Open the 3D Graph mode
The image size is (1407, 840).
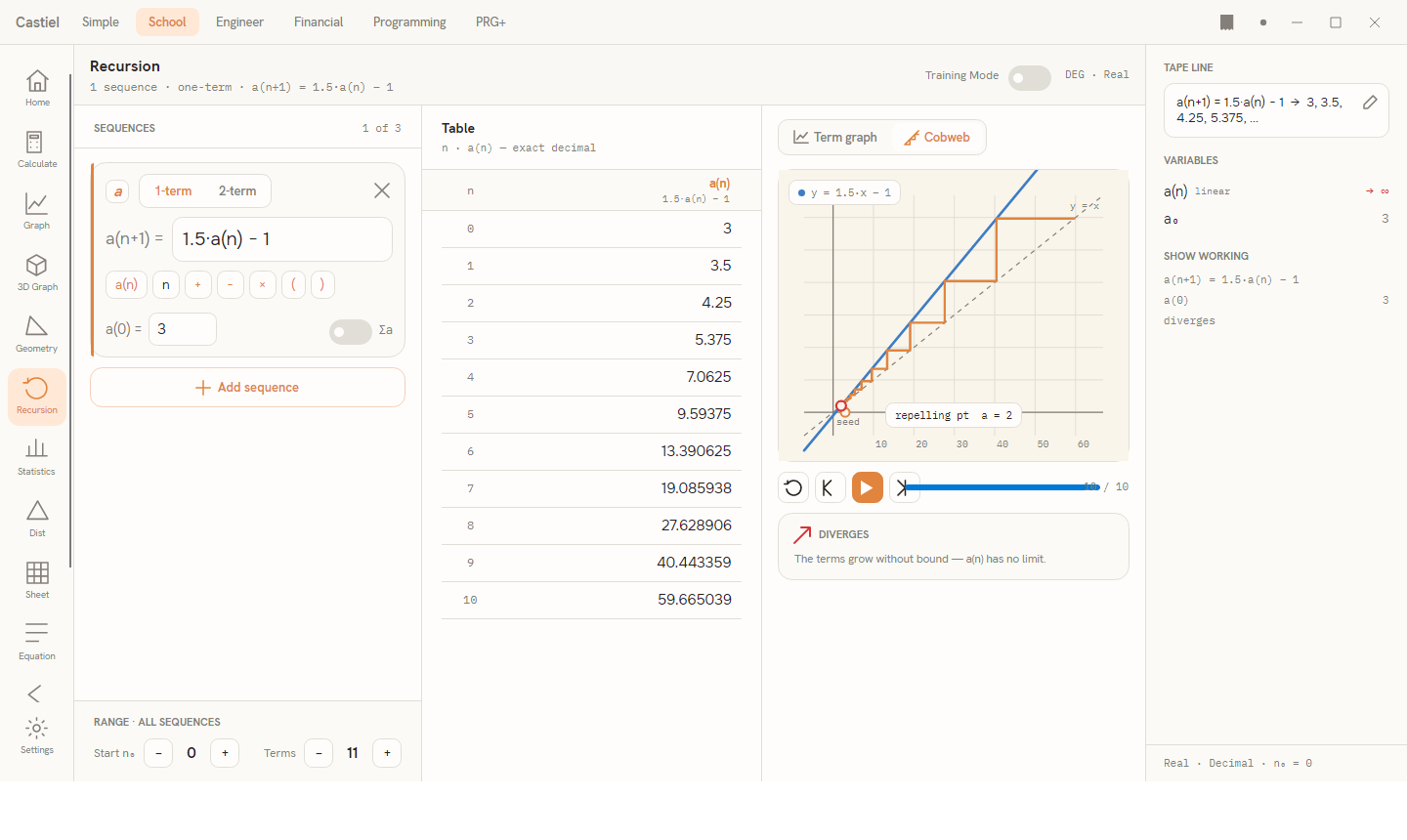coord(37,273)
